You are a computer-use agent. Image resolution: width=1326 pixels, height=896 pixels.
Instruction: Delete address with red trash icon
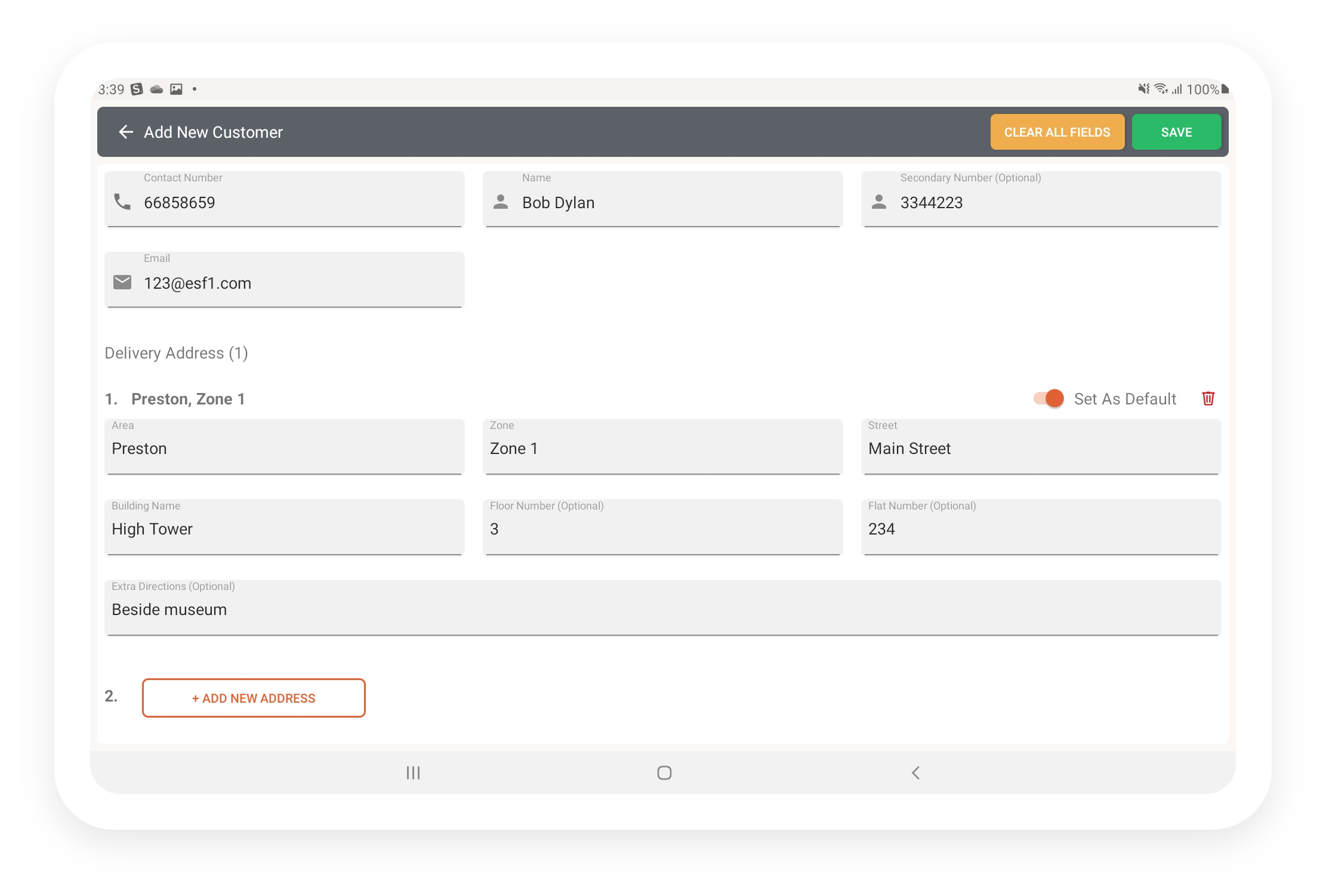(x=1208, y=398)
